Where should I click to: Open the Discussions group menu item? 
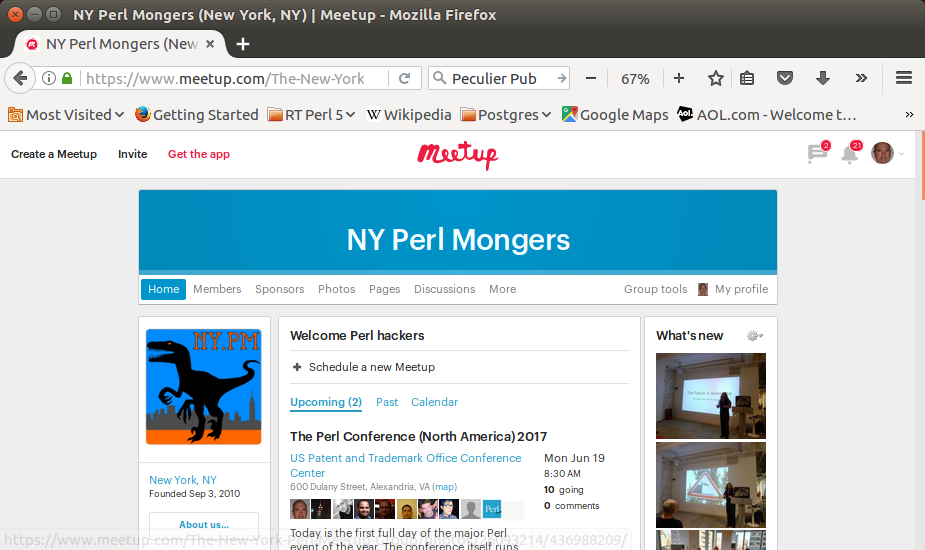(444, 289)
